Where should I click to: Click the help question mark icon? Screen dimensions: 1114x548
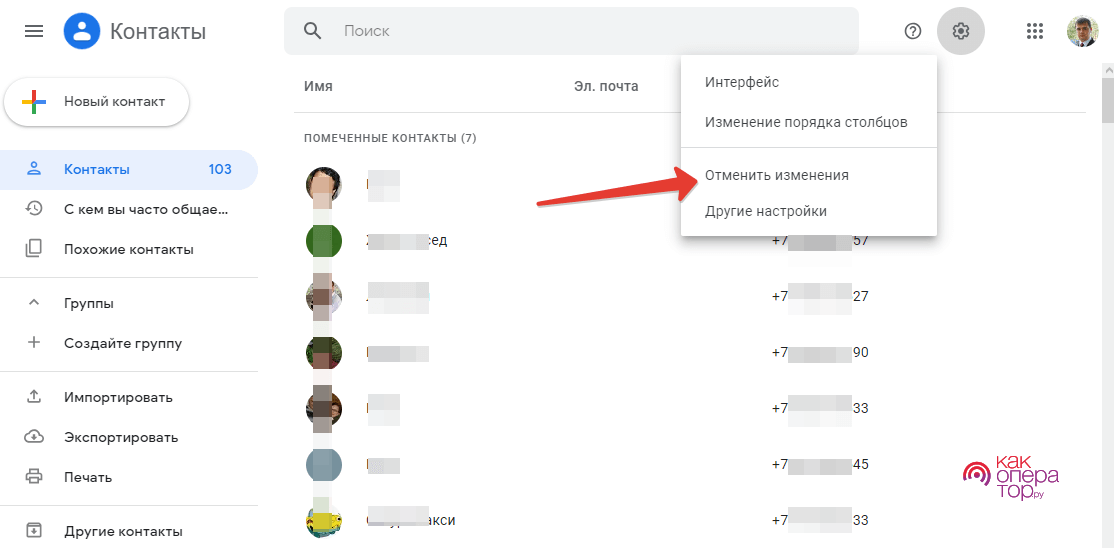[x=912, y=31]
